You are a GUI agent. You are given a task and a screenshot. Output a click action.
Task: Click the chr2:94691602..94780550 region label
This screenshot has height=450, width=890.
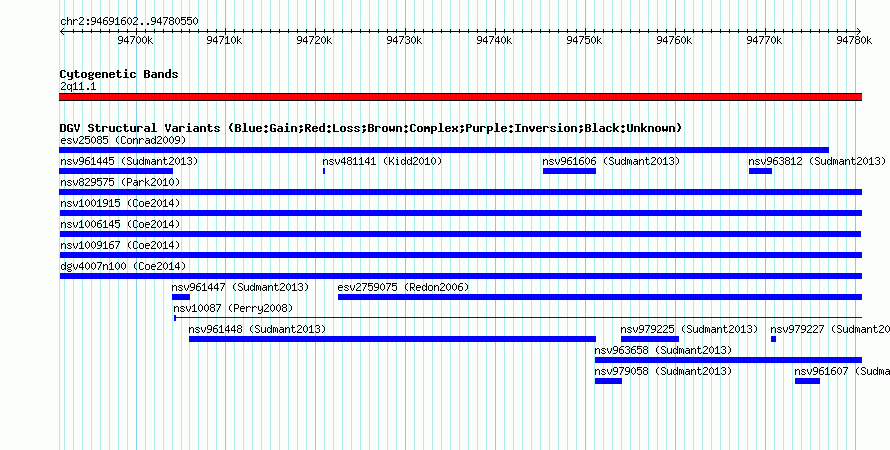pyautogui.click(x=129, y=22)
